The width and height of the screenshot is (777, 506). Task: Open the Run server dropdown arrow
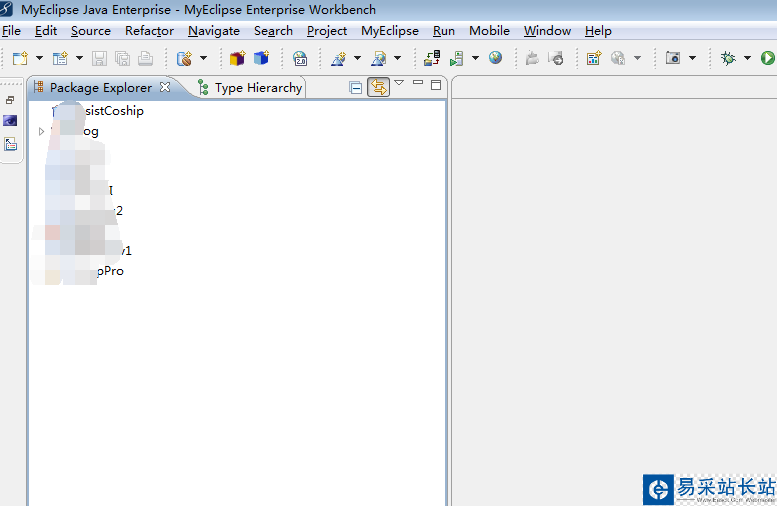point(475,58)
